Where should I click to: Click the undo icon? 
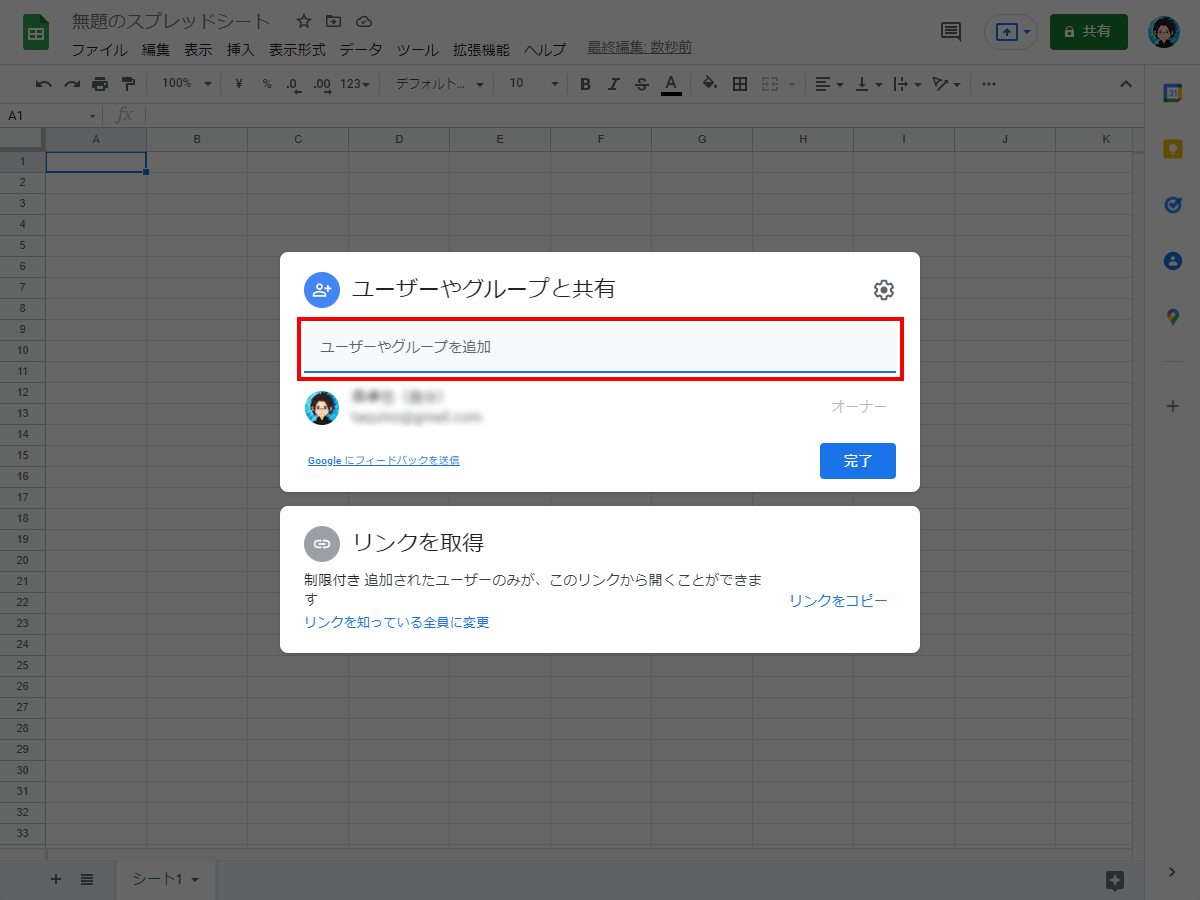tap(43, 84)
